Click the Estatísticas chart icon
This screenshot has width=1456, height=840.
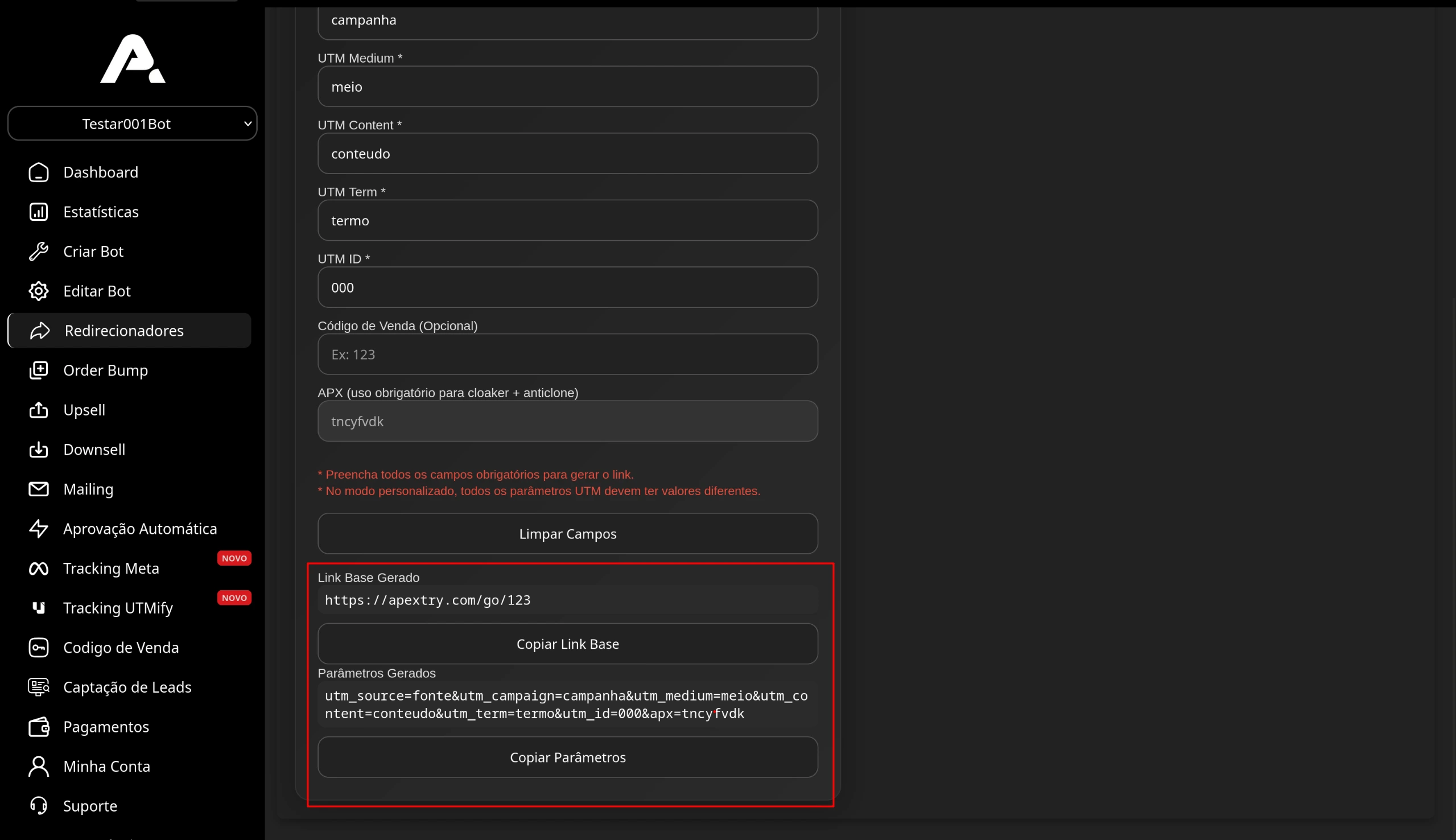coord(39,212)
